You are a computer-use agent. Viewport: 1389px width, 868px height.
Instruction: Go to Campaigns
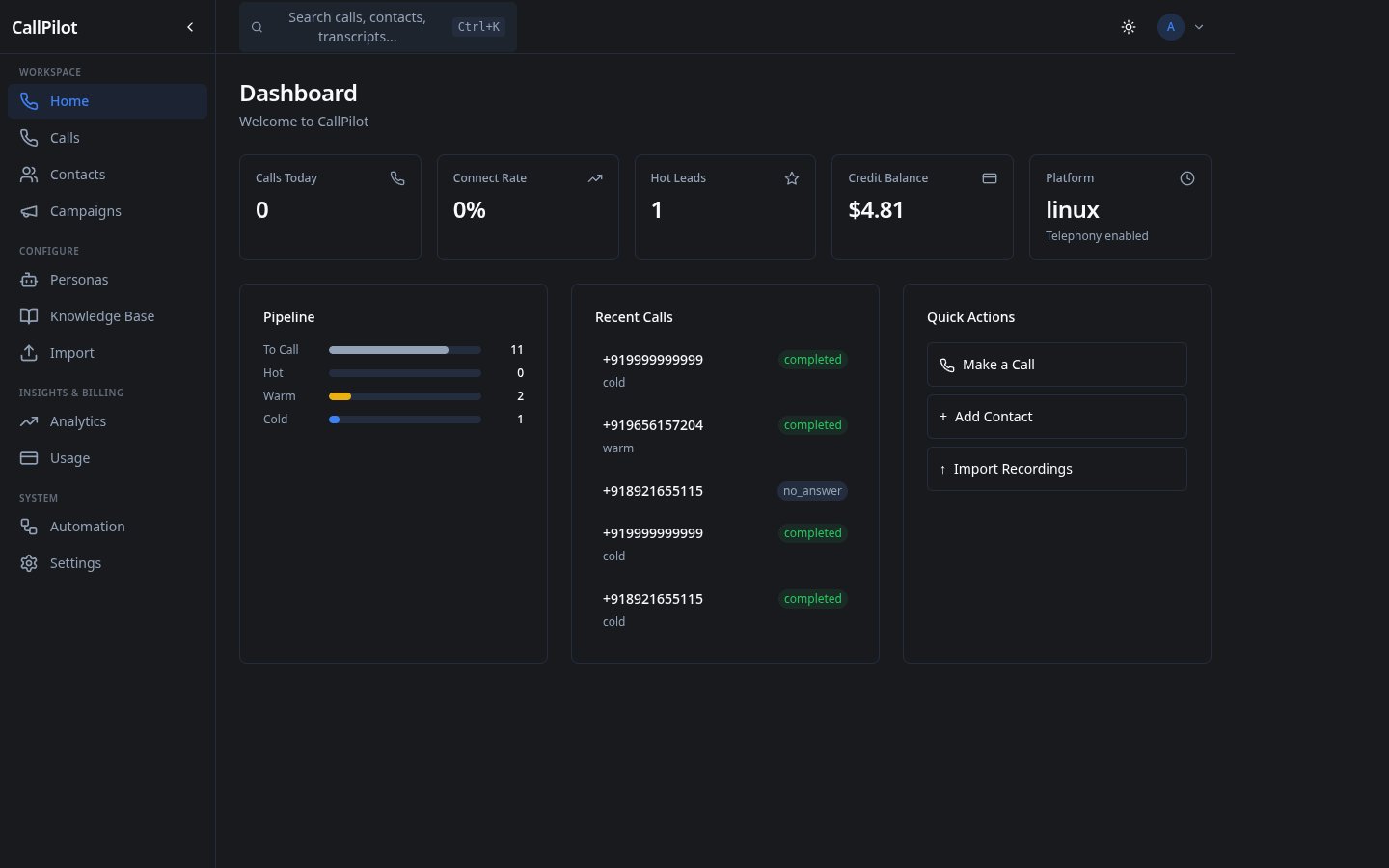(107, 211)
